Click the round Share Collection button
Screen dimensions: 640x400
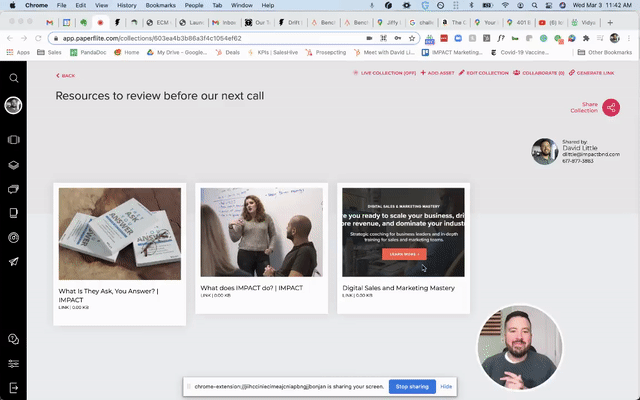[x=611, y=108]
